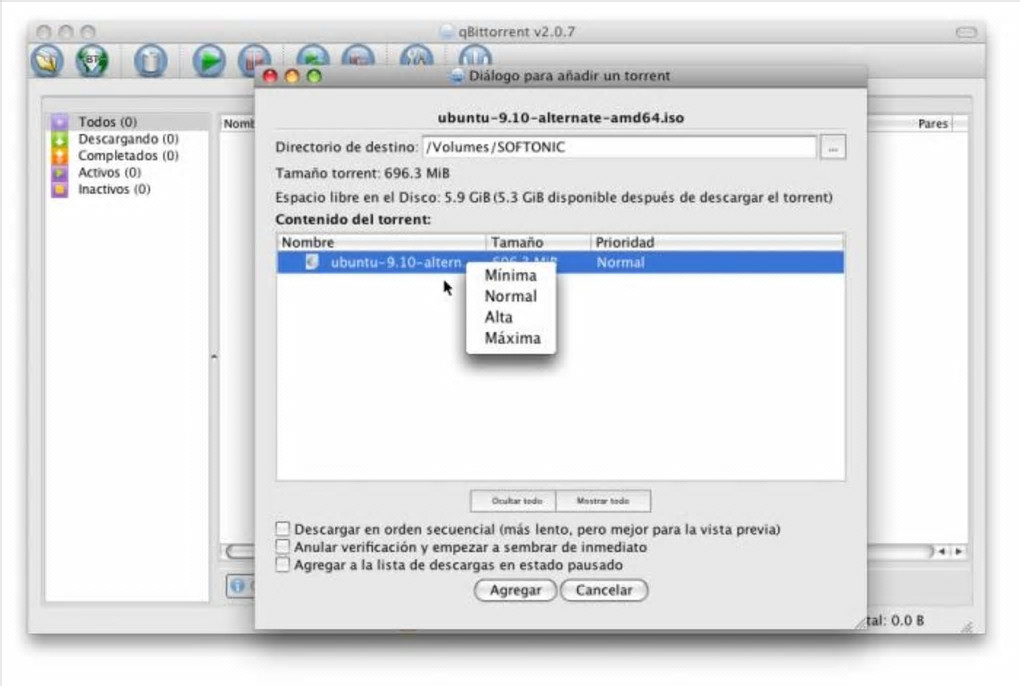Click ubuntu-9.10-alternate-amd64.iso title text
The height and width of the screenshot is (686, 1020).
pyautogui.click(x=561, y=118)
